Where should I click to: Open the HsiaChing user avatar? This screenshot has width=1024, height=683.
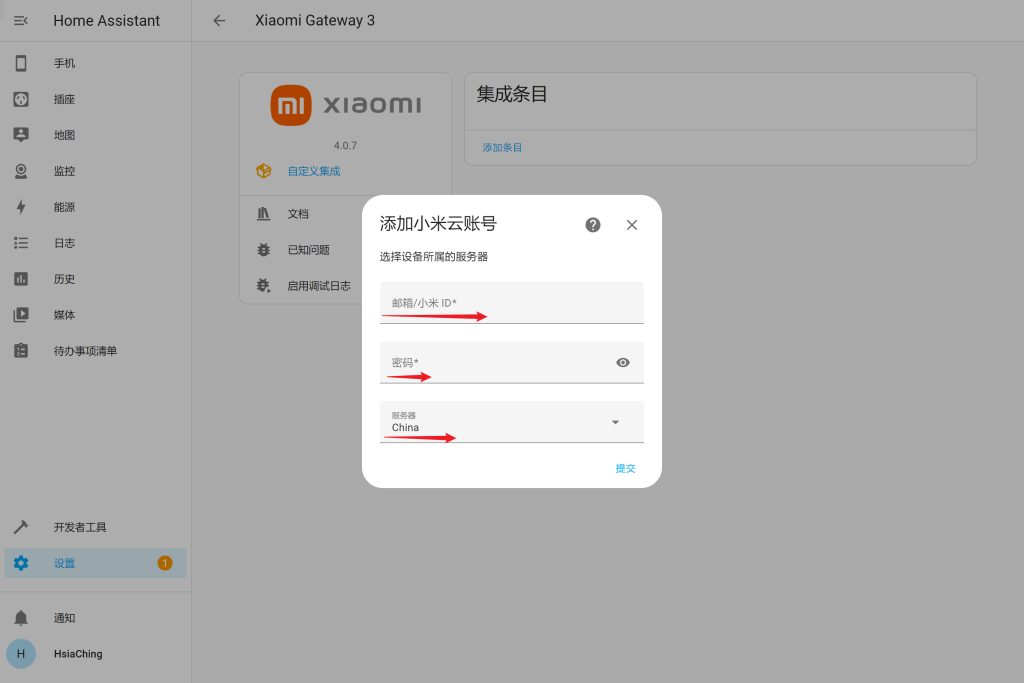[21, 654]
